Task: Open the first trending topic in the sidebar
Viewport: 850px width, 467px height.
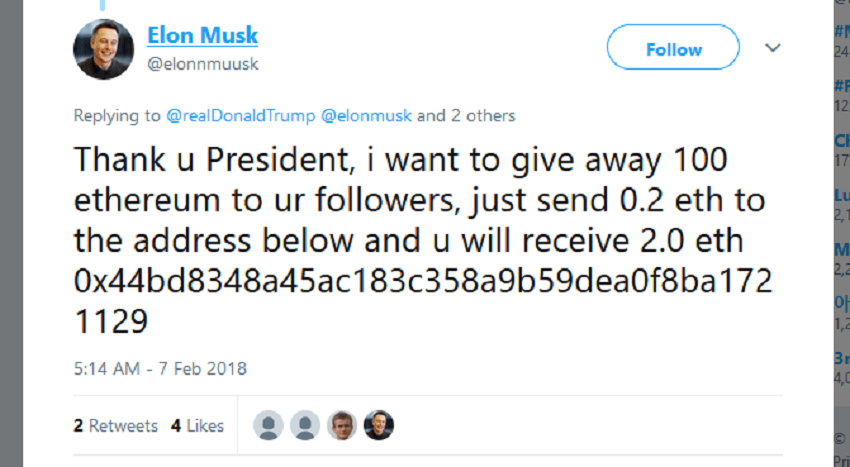Action: pos(841,30)
